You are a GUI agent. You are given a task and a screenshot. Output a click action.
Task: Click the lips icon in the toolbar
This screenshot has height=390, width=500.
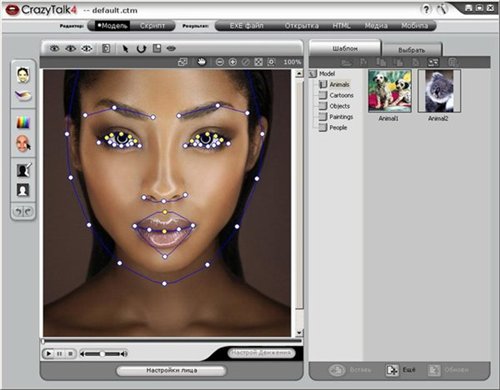[171, 49]
